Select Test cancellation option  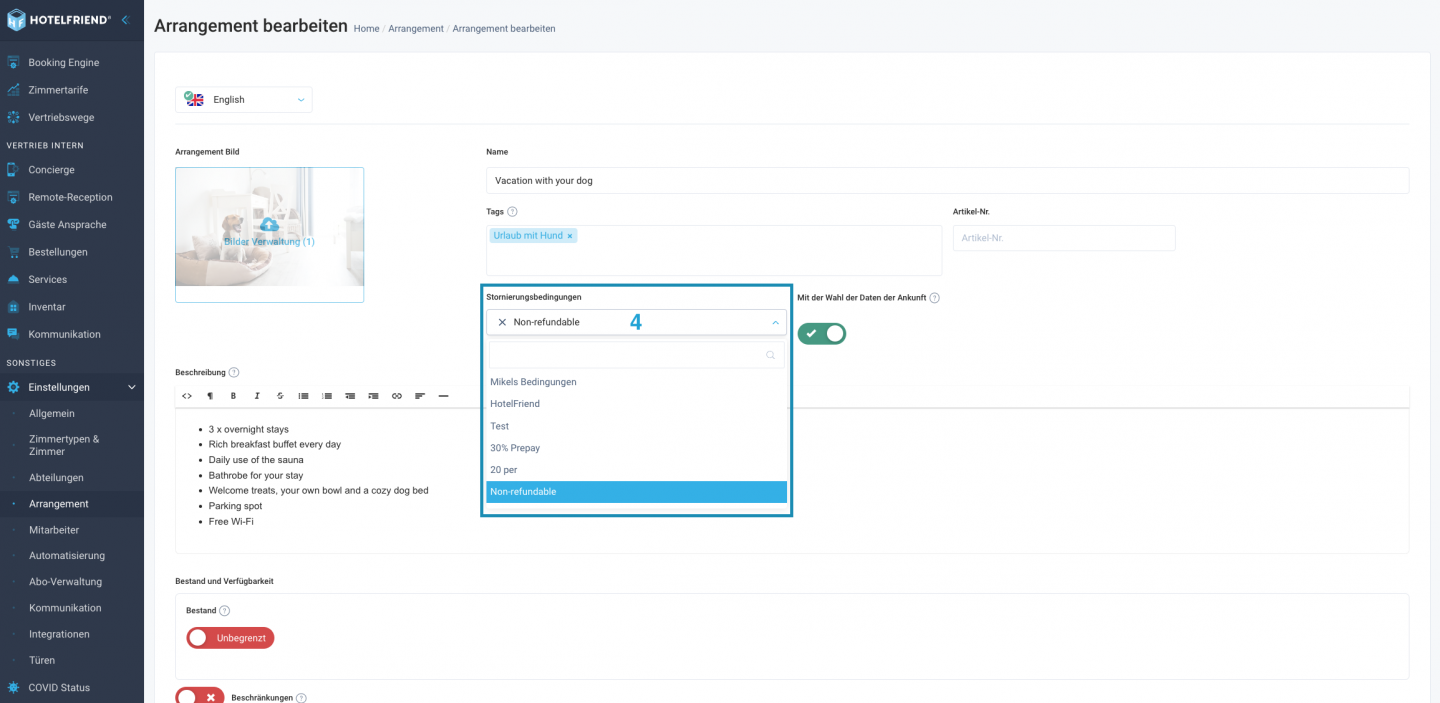636,426
